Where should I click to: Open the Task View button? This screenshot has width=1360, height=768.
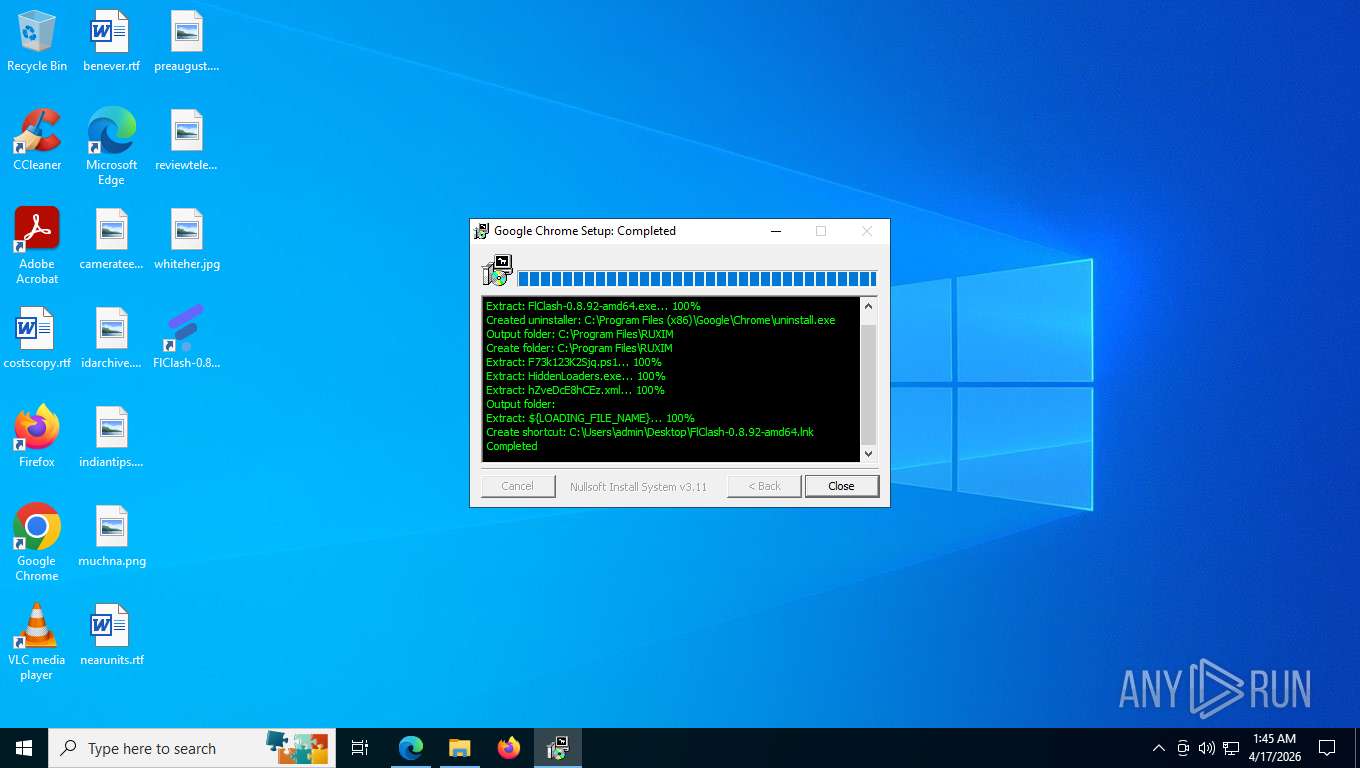pos(360,748)
